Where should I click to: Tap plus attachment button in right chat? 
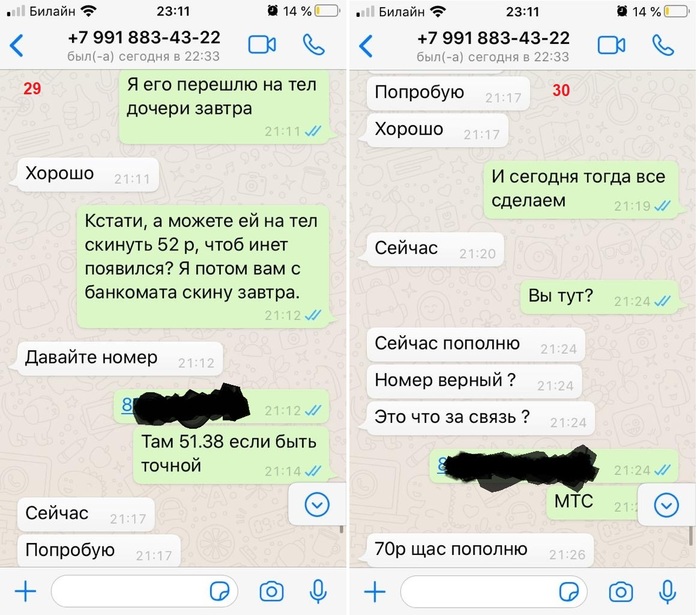375,592
